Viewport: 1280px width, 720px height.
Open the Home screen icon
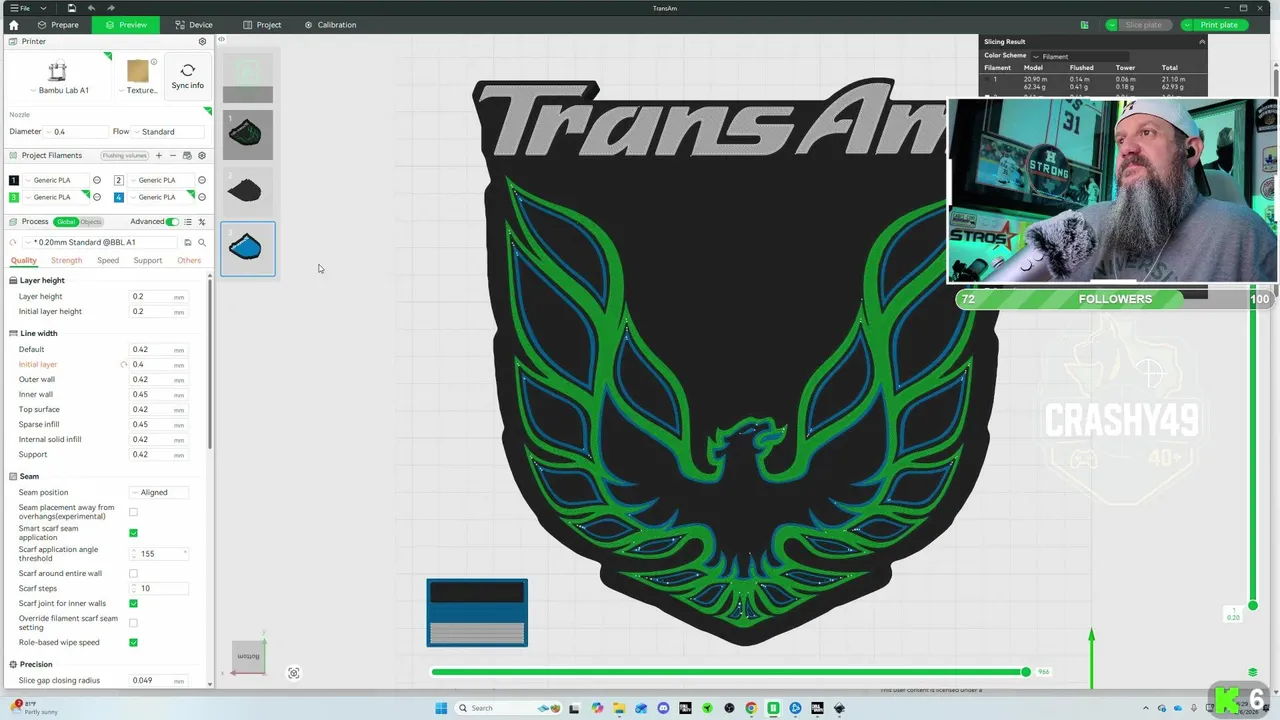point(14,25)
